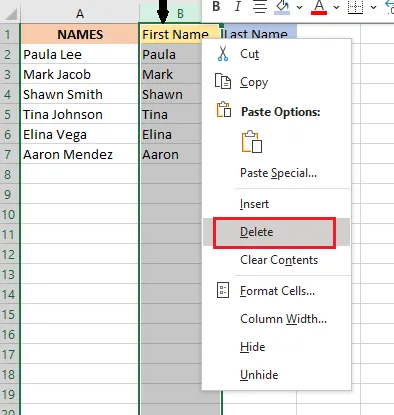
Task: Click cell B6 with Elina
Action: point(171,134)
